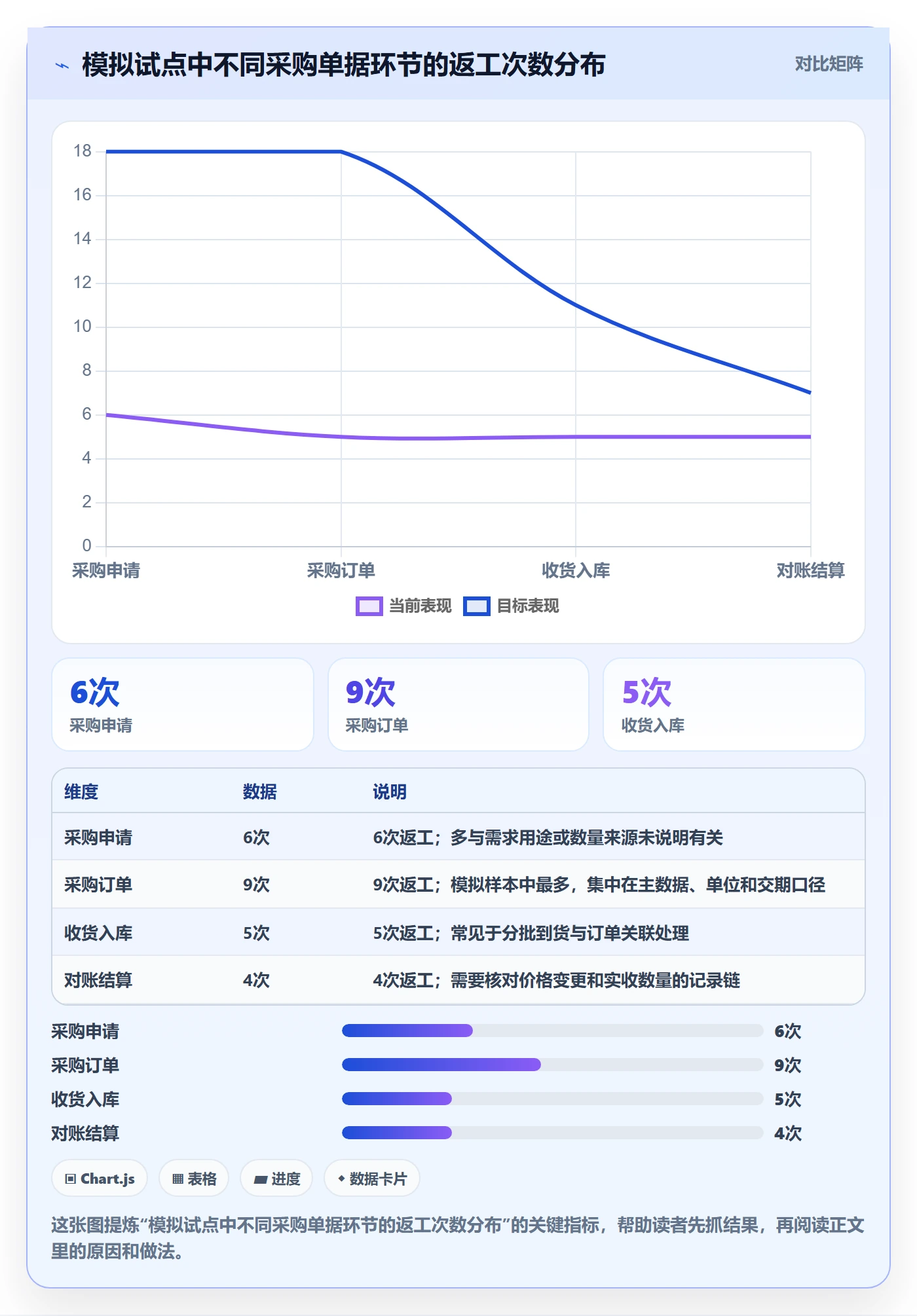This screenshot has width=917, height=1316.
Task: Select the 采购订单 table row cell
Action: 98,885
